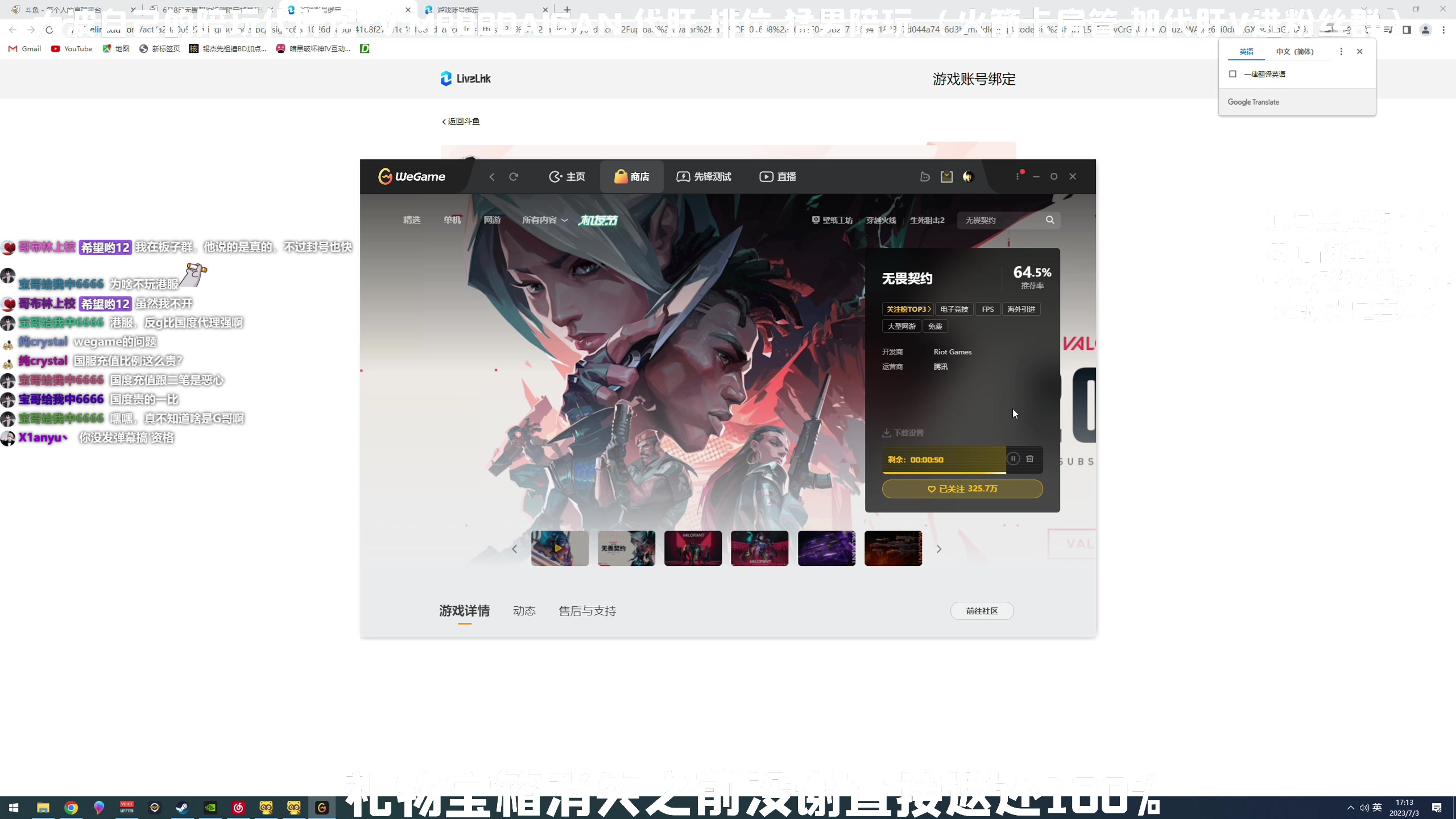Open the 地图 bookmark
The height and width of the screenshot is (819, 1456).
click(116, 49)
